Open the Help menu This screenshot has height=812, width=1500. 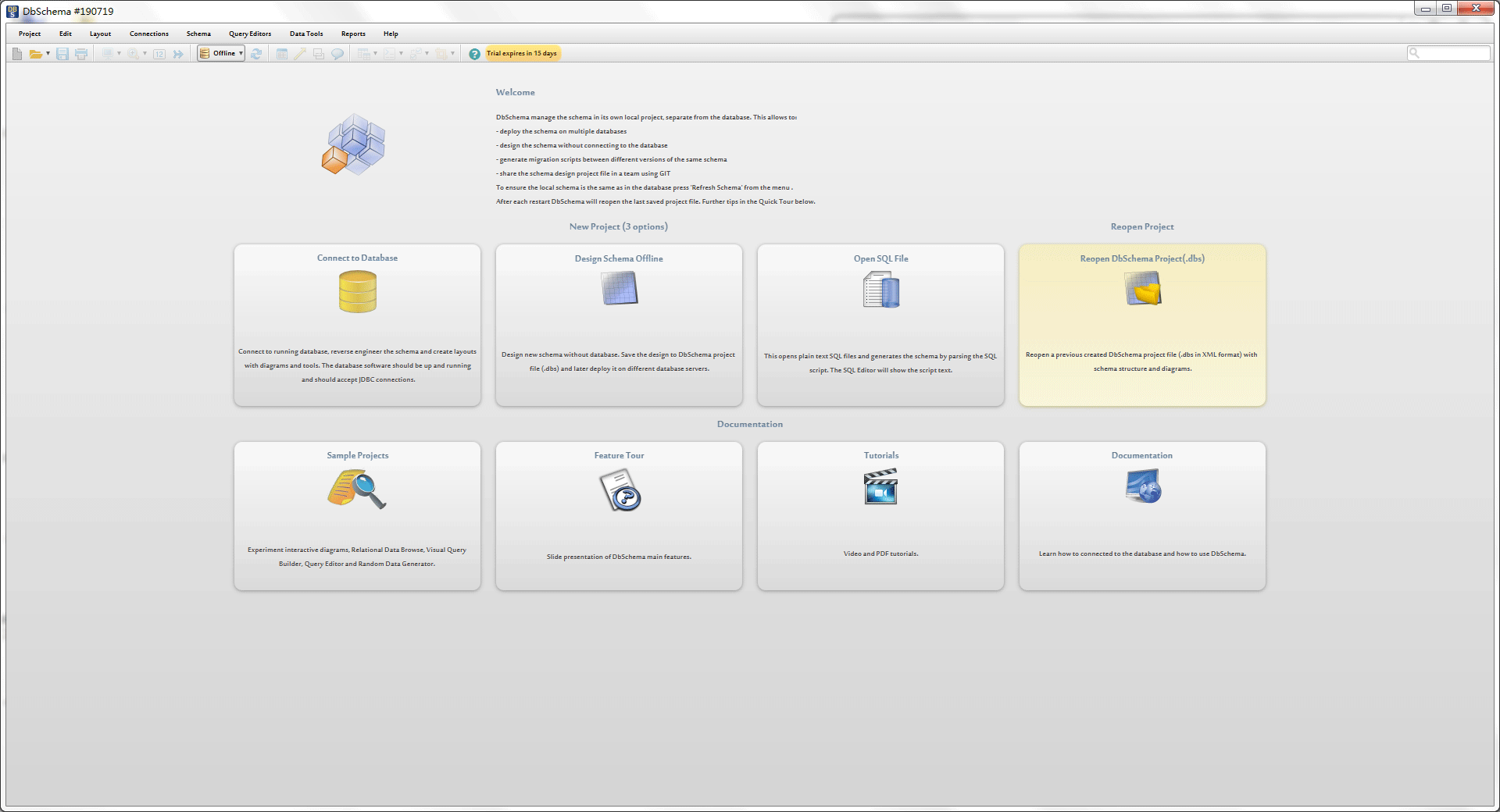click(391, 34)
